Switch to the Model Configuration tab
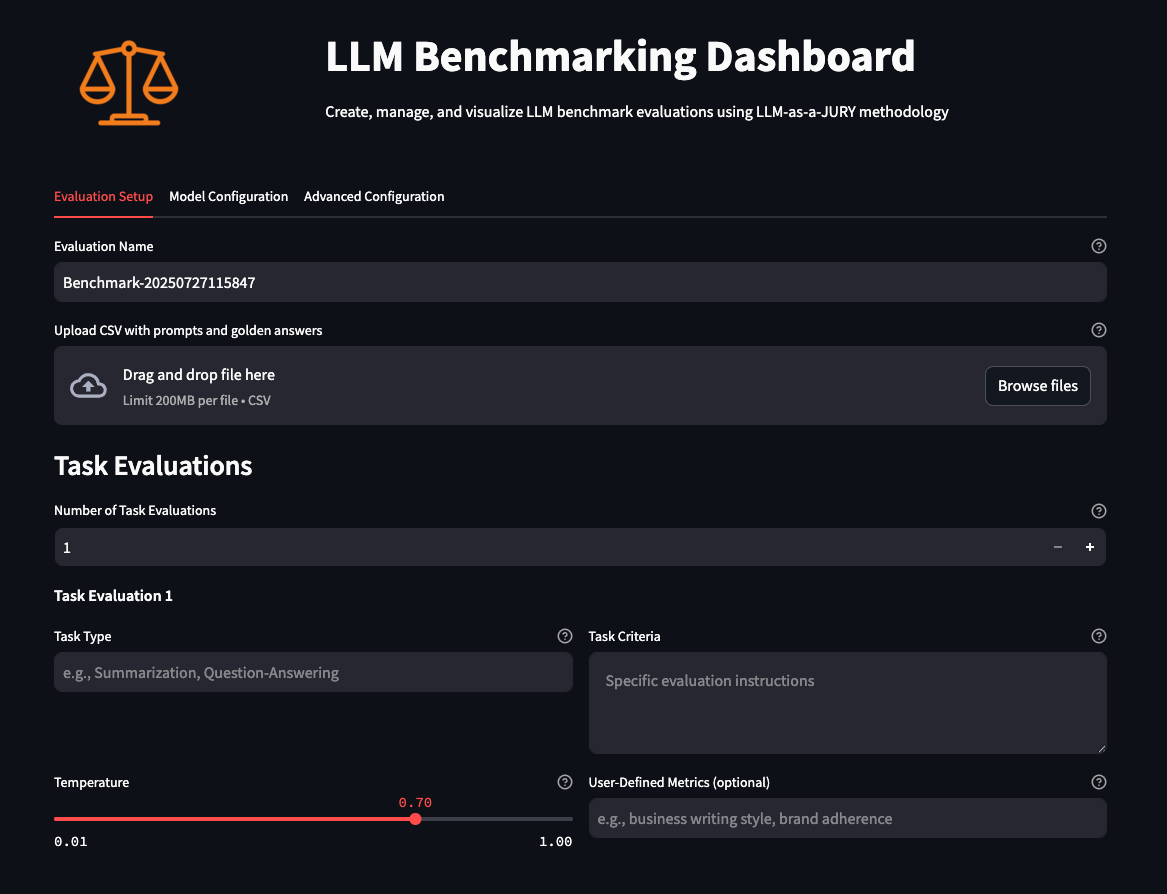 click(228, 197)
